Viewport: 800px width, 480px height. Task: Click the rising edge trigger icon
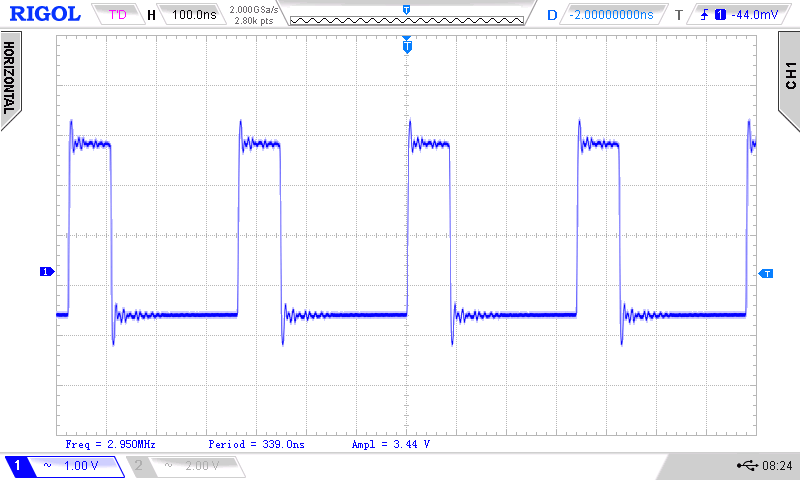(x=705, y=15)
